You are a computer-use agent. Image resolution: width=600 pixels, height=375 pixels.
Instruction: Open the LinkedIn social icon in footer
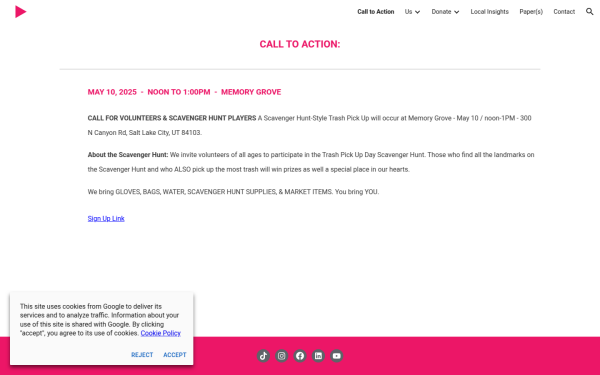click(x=318, y=356)
